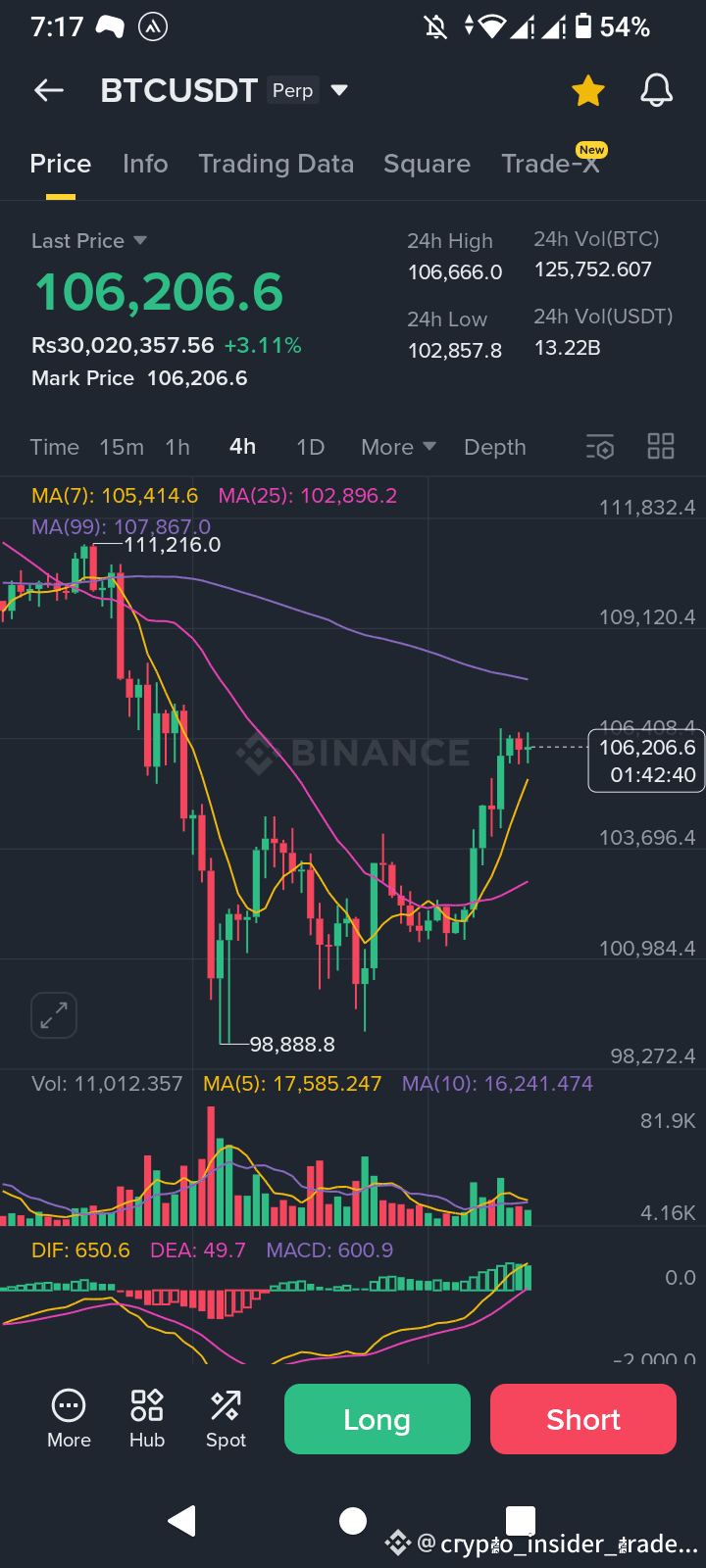Open the Hub icon
Image resolution: width=706 pixels, height=1568 pixels.
147,1418
